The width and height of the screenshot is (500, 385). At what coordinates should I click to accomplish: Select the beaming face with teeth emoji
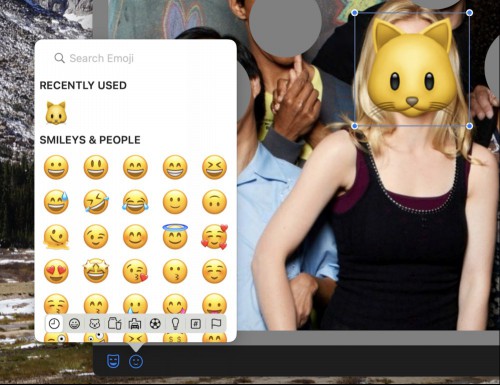(x=175, y=167)
